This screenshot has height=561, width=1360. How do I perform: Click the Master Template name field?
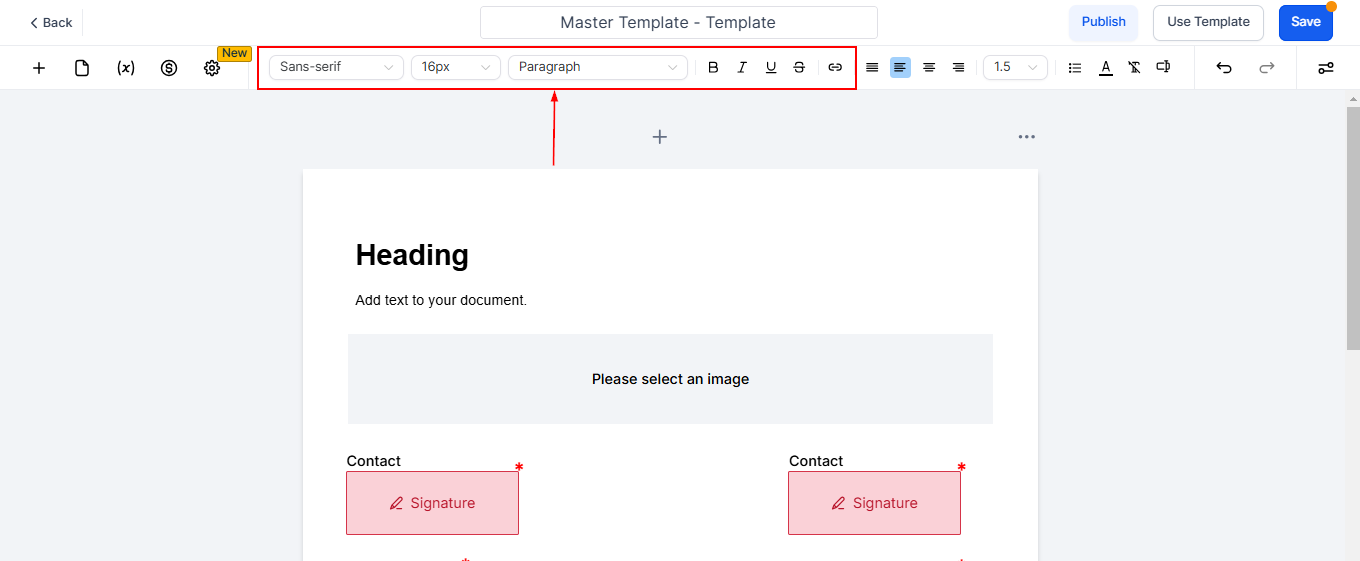(x=678, y=22)
